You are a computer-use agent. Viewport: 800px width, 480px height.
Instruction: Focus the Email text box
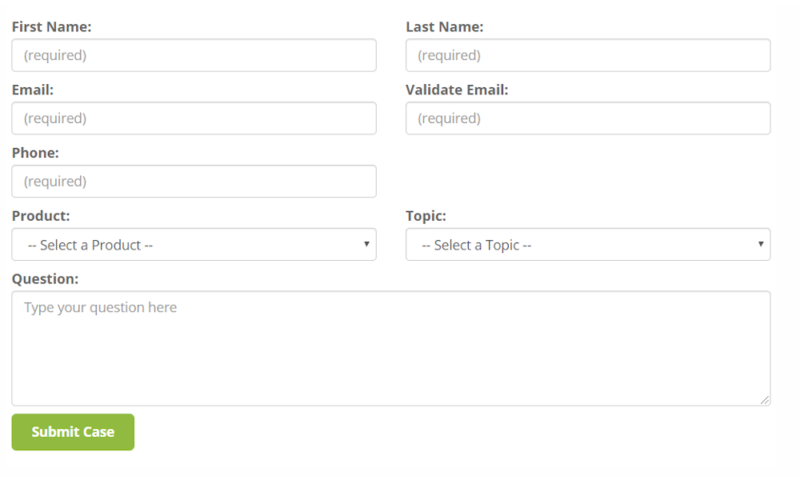click(194, 118)
